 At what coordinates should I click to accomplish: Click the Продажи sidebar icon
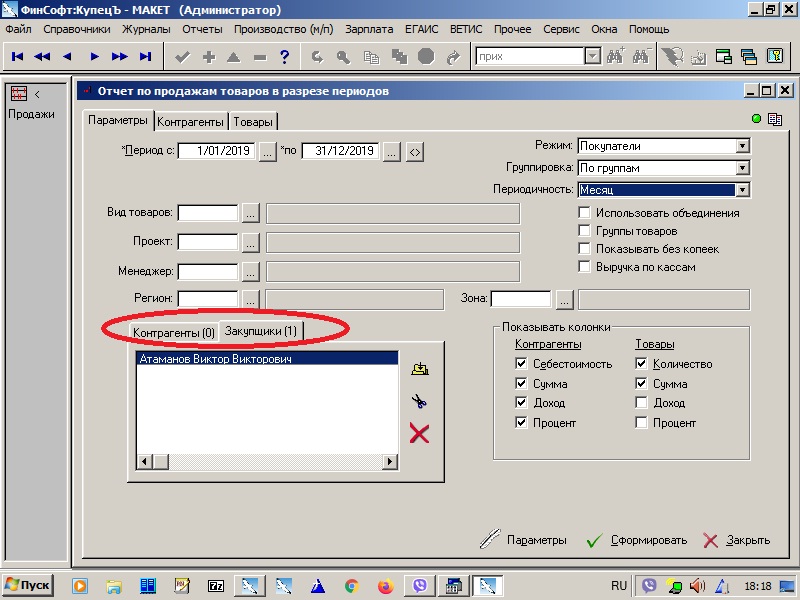18,94
